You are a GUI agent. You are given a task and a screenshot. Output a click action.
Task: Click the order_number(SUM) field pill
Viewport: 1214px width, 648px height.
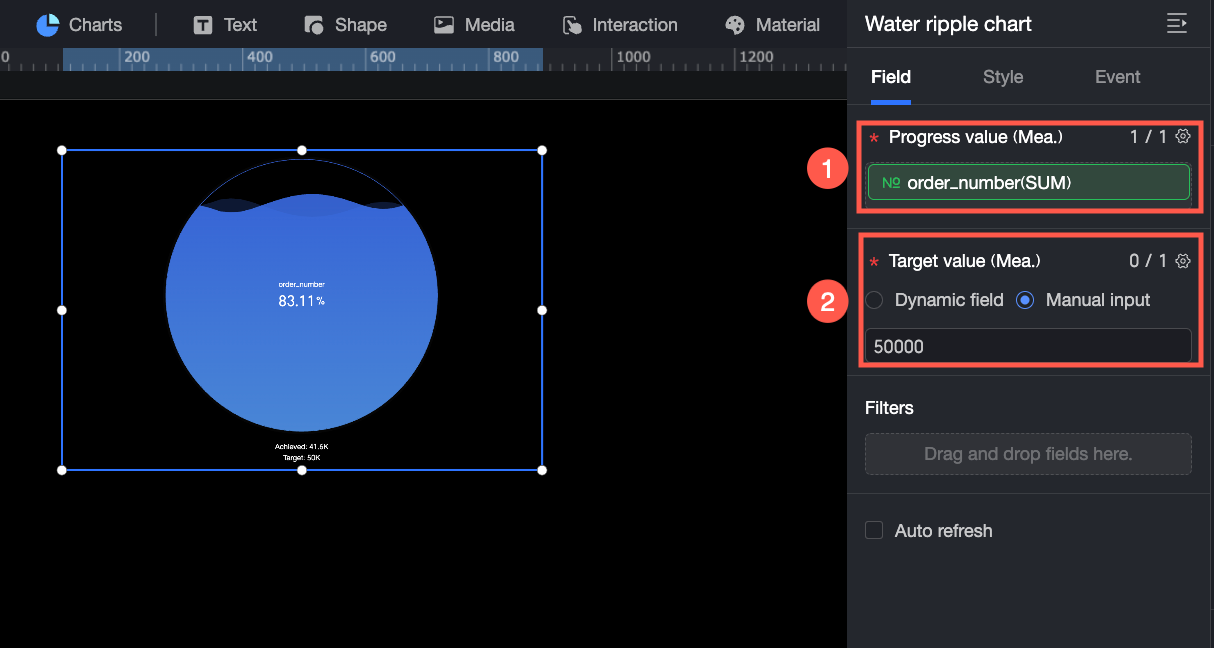(x=1029, y=183)
